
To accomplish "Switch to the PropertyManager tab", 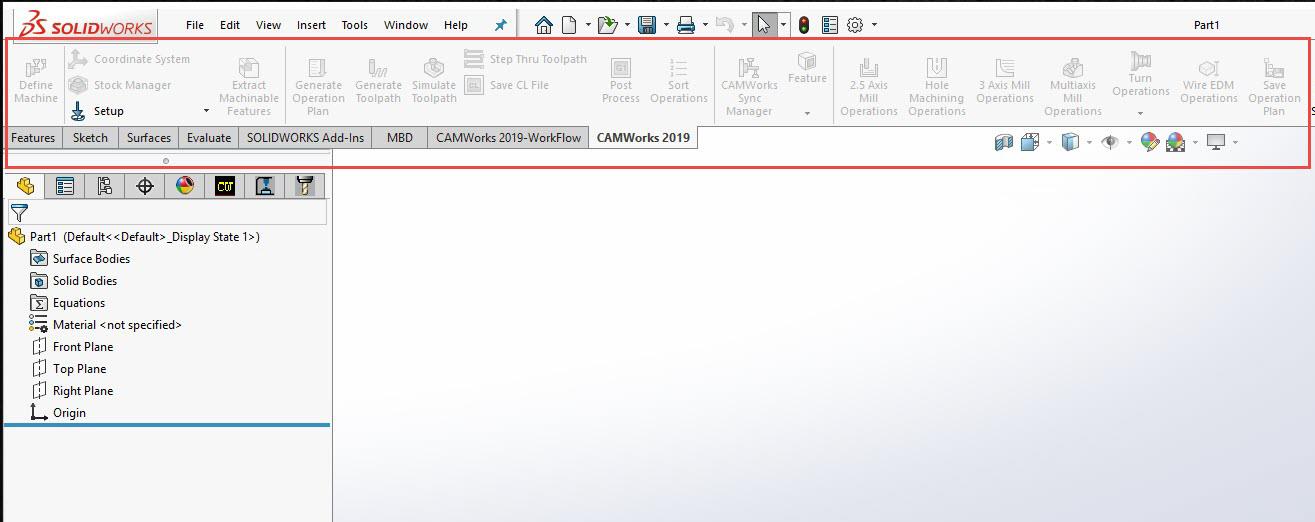I will pyautogui.click(x=65, y=185).
